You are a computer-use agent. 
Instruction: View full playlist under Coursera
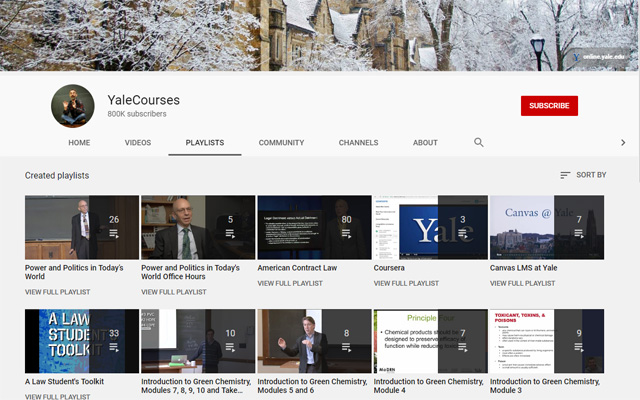pyautogui.click(x=406, y=283)
